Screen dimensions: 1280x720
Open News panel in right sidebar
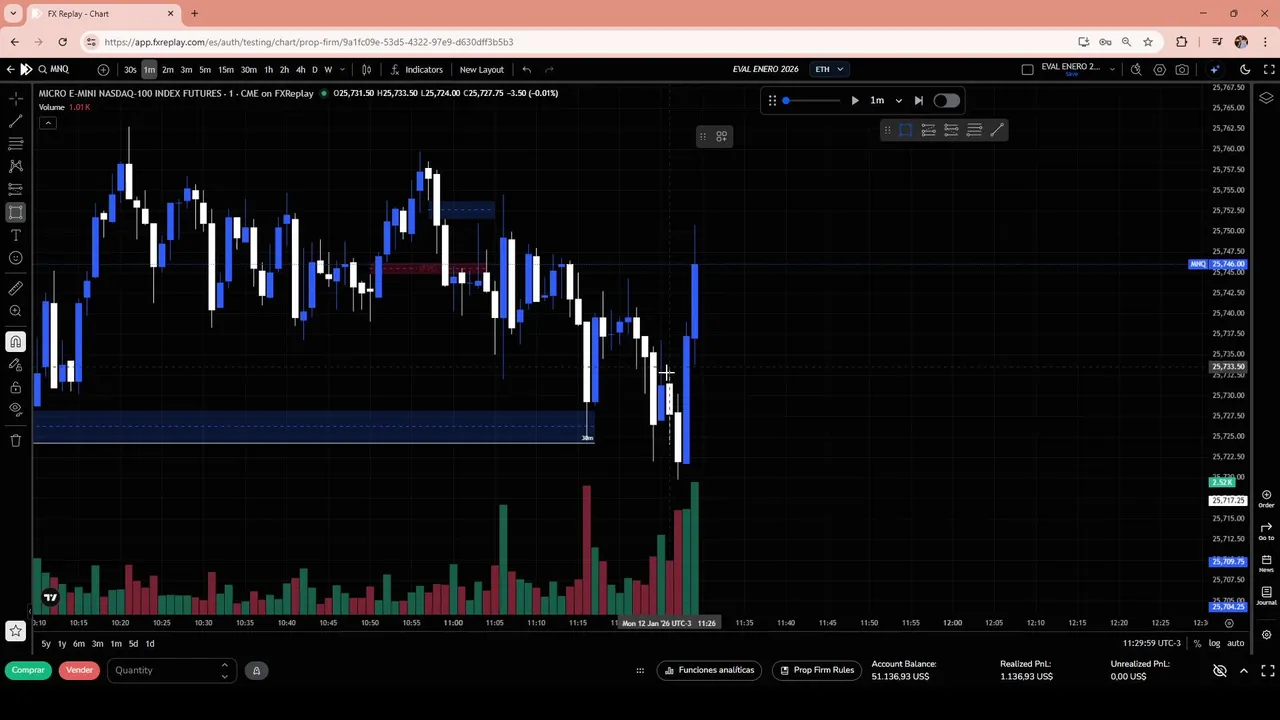pos(1266,563)
